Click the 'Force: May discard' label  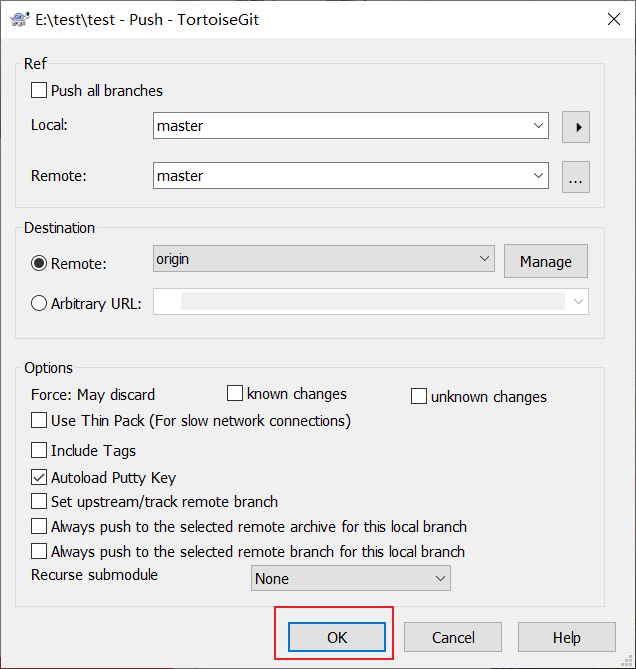click(x=93, y=395)
